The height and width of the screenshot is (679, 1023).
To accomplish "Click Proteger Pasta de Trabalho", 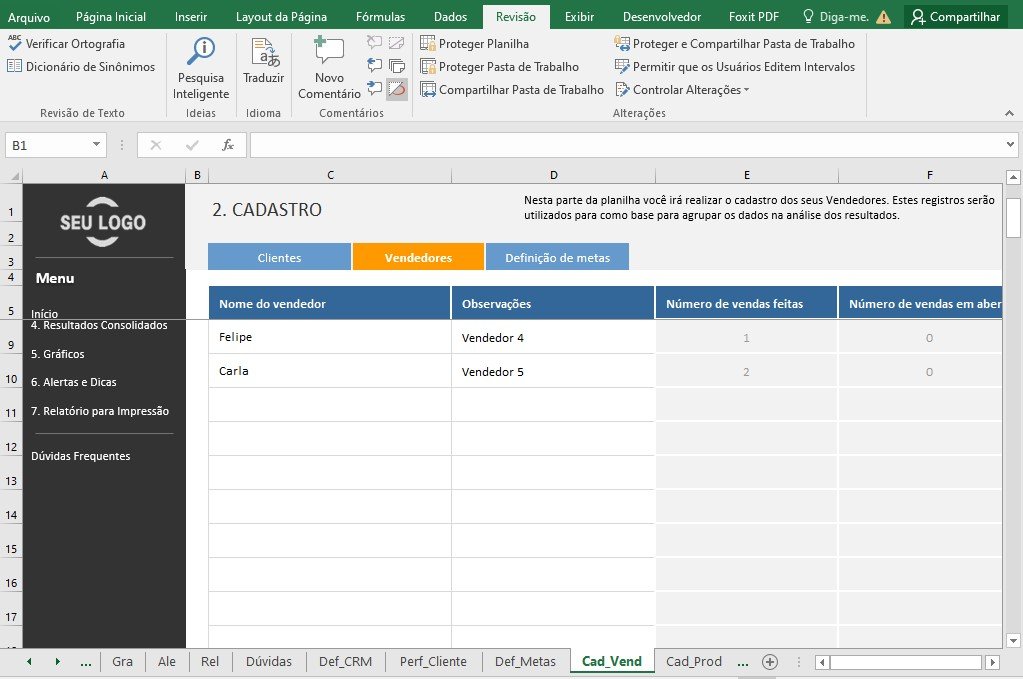I will tap(499, 67).
